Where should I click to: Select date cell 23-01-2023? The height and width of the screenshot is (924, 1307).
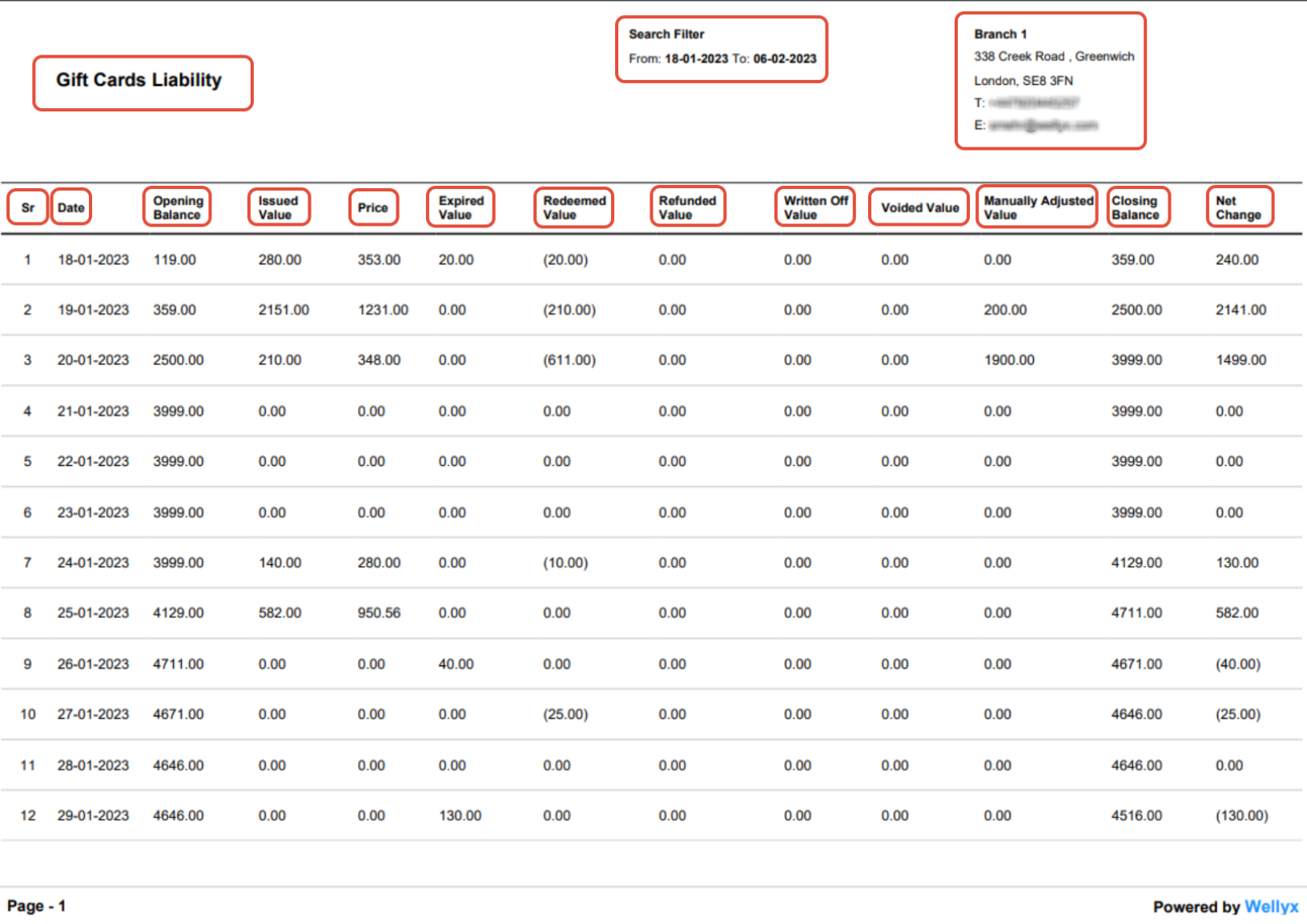coord(93,512)
